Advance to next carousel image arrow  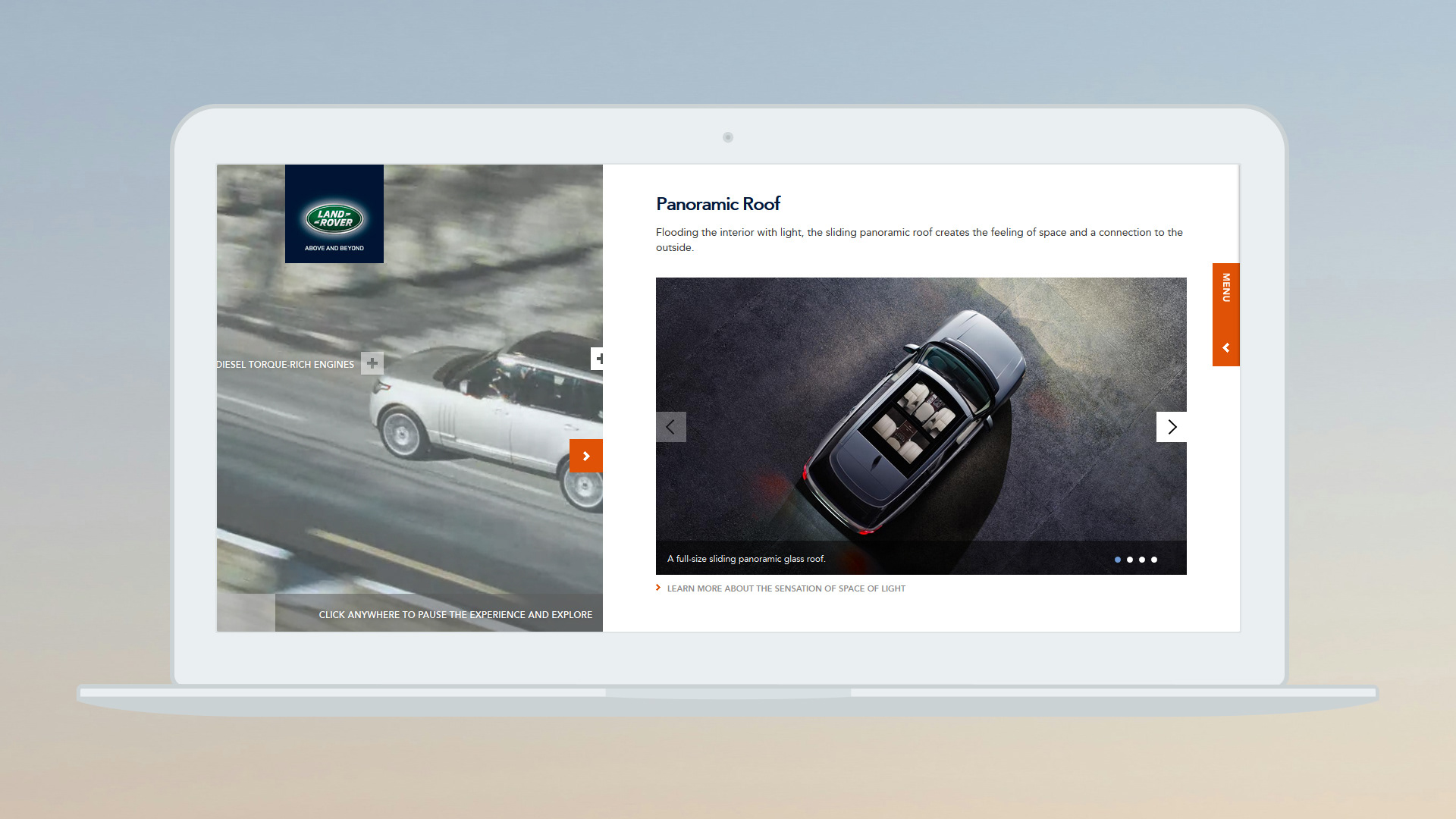(1171, 427)
